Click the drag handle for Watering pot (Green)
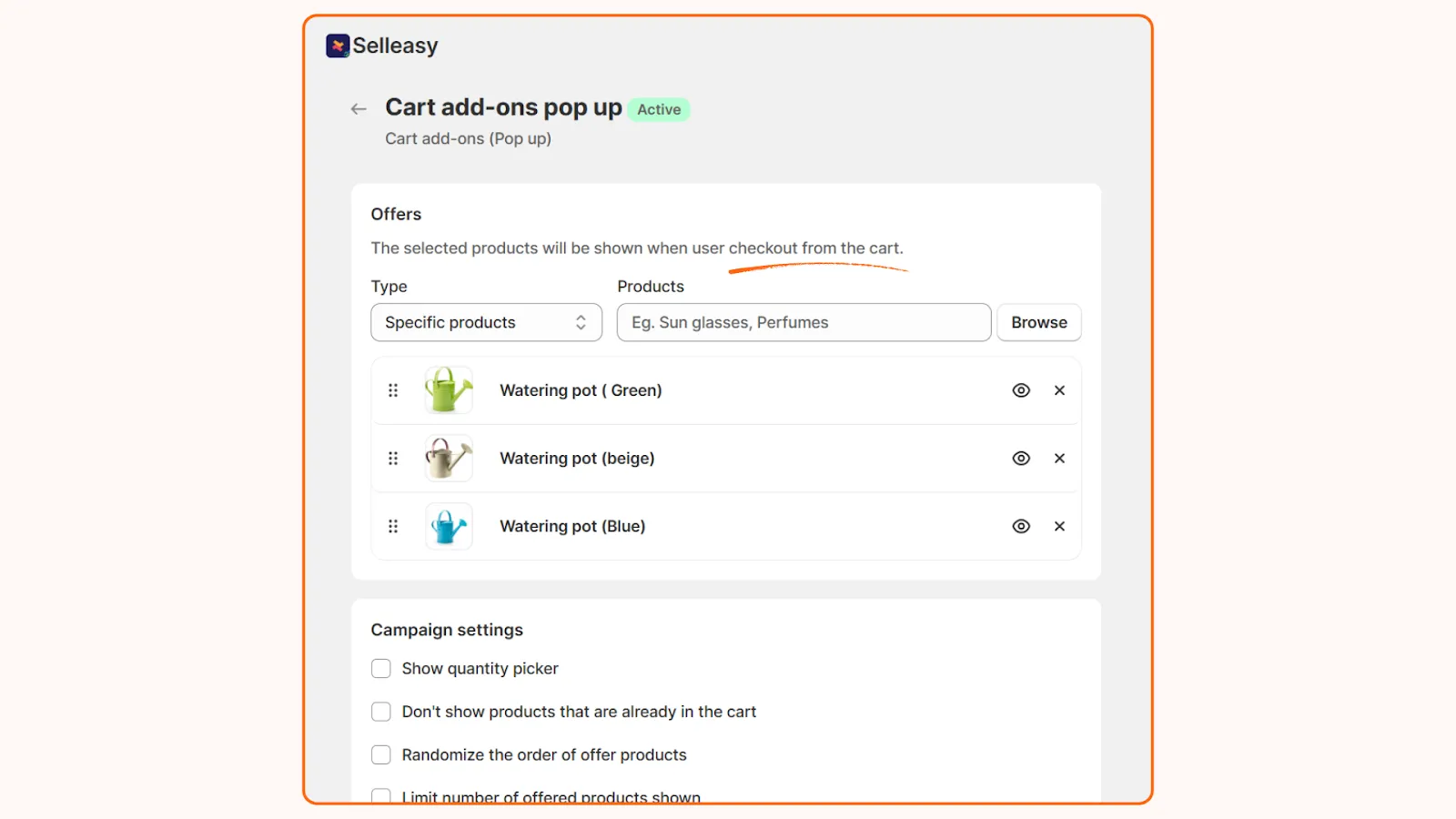The height and width of the screenshot is (819, 1456). pyautogui.click(x=393, y=389)
